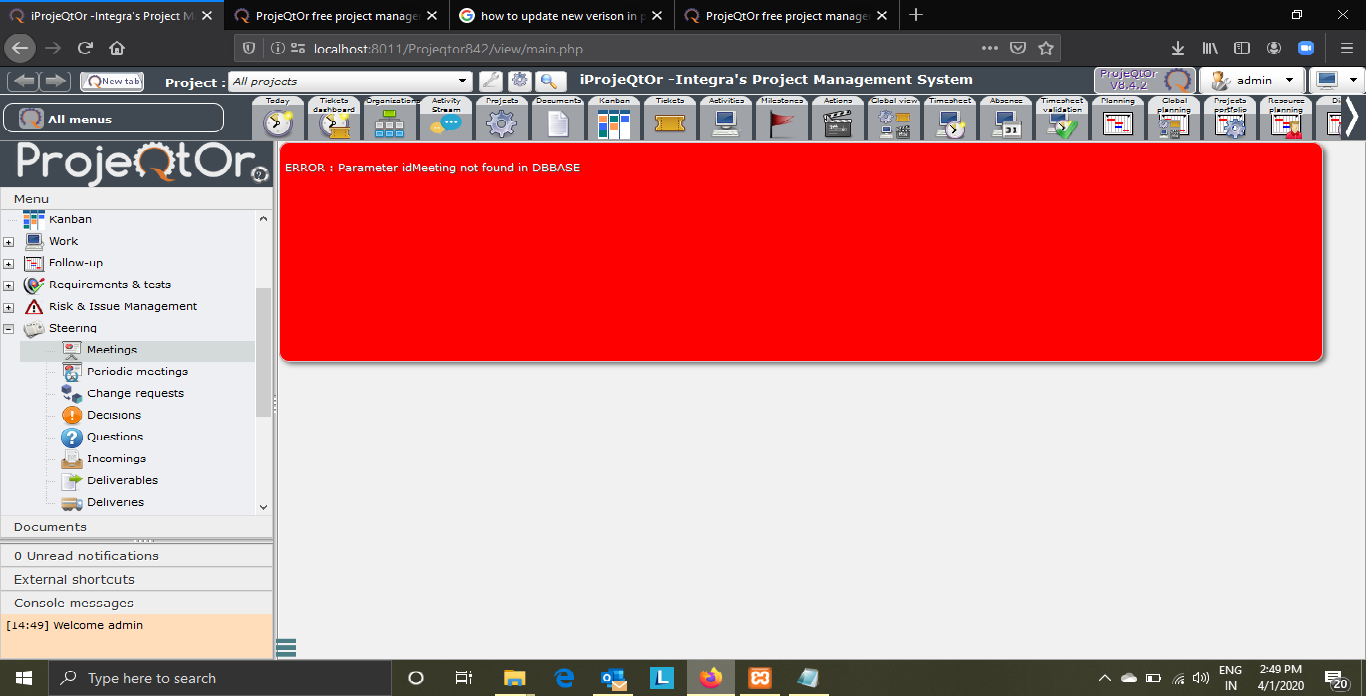Open the All projects dropdown
This screenshot has height=698, width=1366.
pos(350,81)
